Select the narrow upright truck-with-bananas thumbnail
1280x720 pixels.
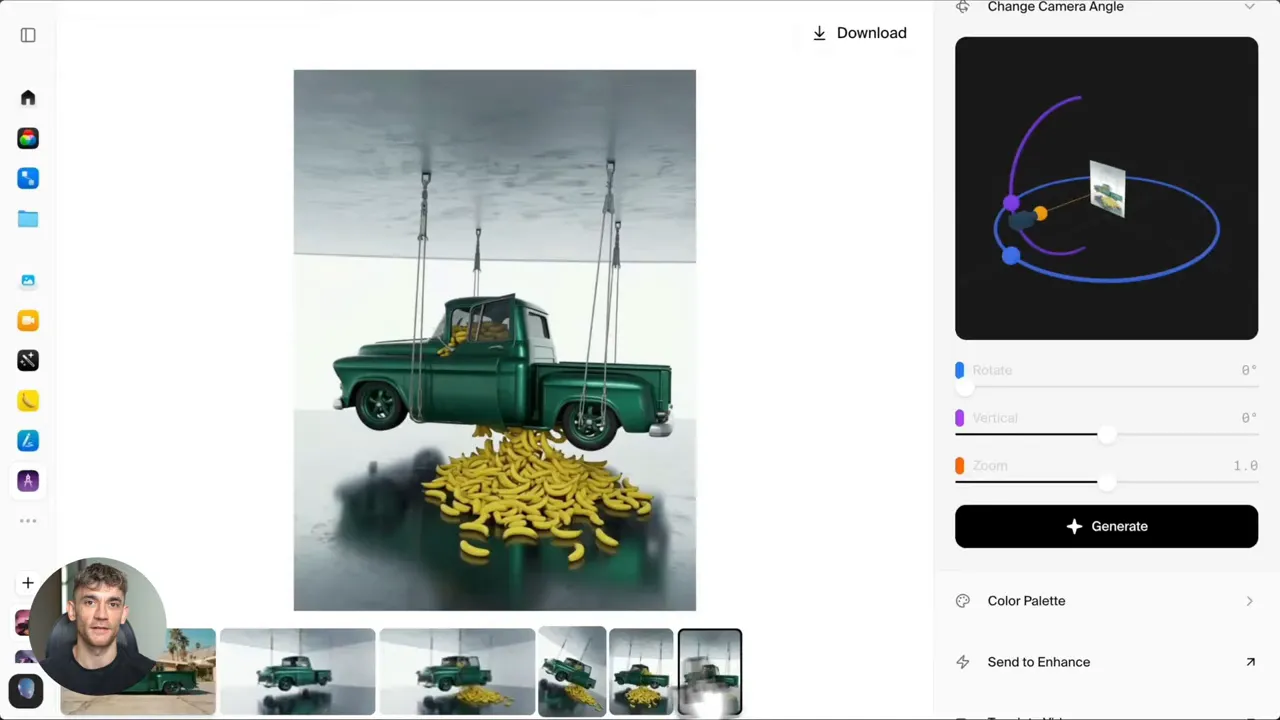point(641,672)
